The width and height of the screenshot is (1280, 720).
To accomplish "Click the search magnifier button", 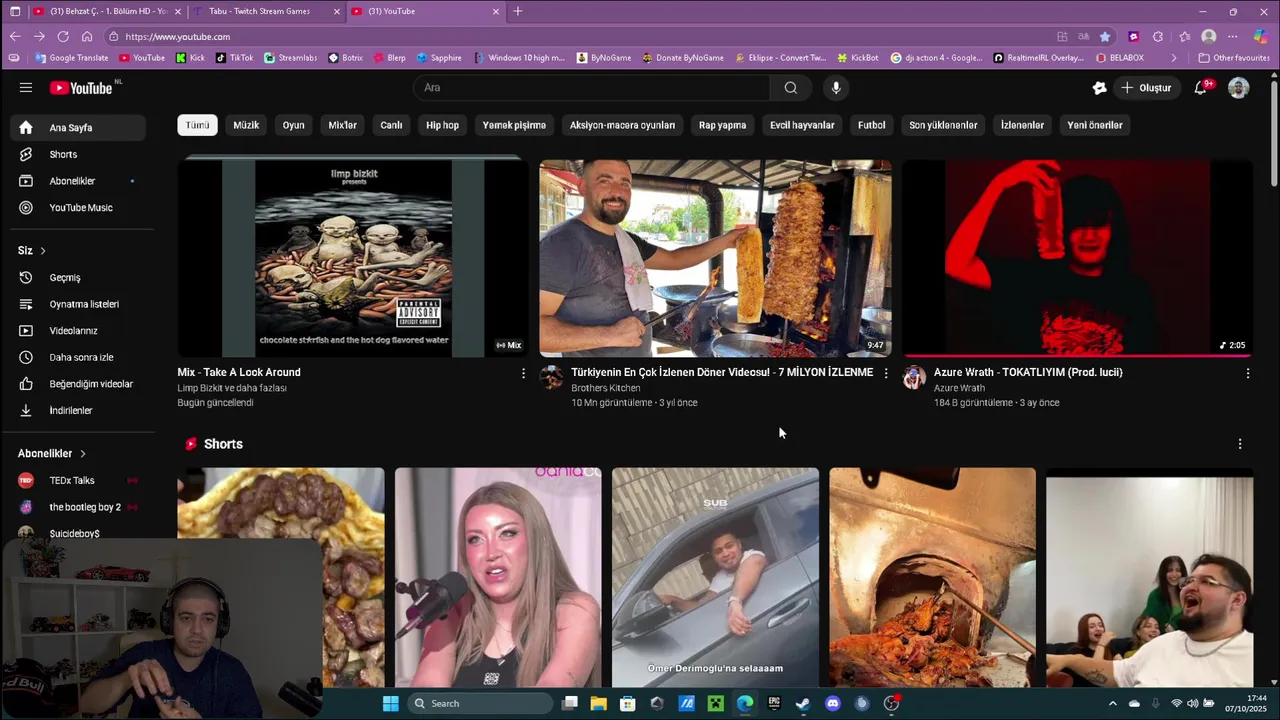I will point(791,88).
